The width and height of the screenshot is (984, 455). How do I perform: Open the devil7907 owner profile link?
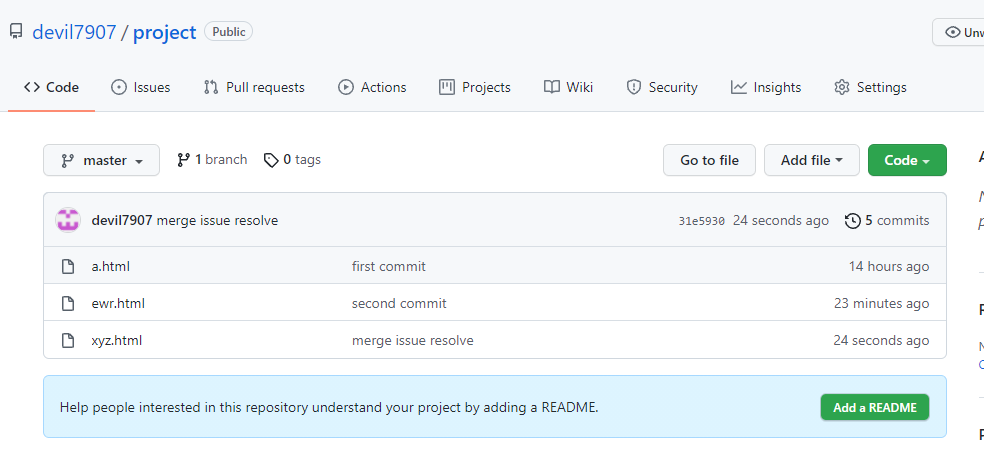point(74,32)
